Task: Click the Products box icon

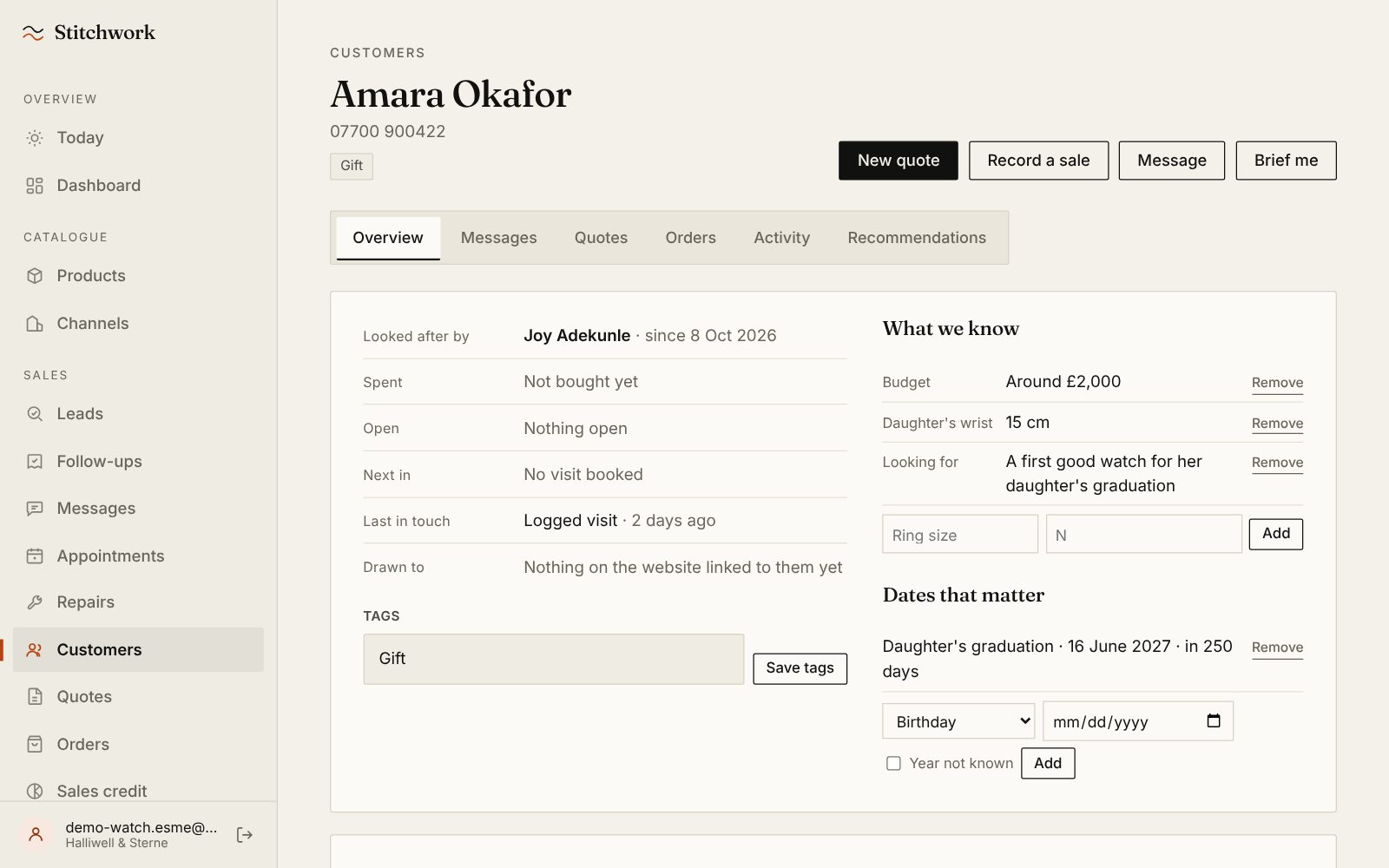Action: click(x=35, y=276)
